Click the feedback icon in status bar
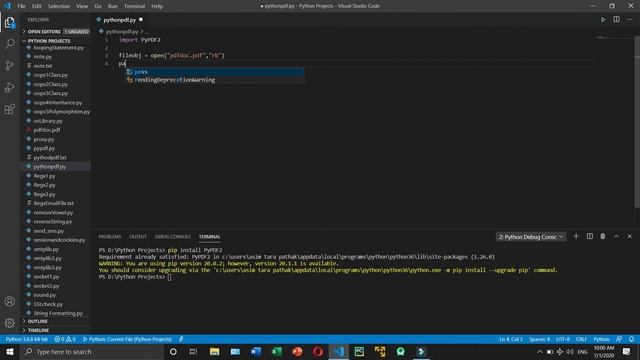Image resolution: width=640 pixels, height=360 pixels. coord(619,339)
